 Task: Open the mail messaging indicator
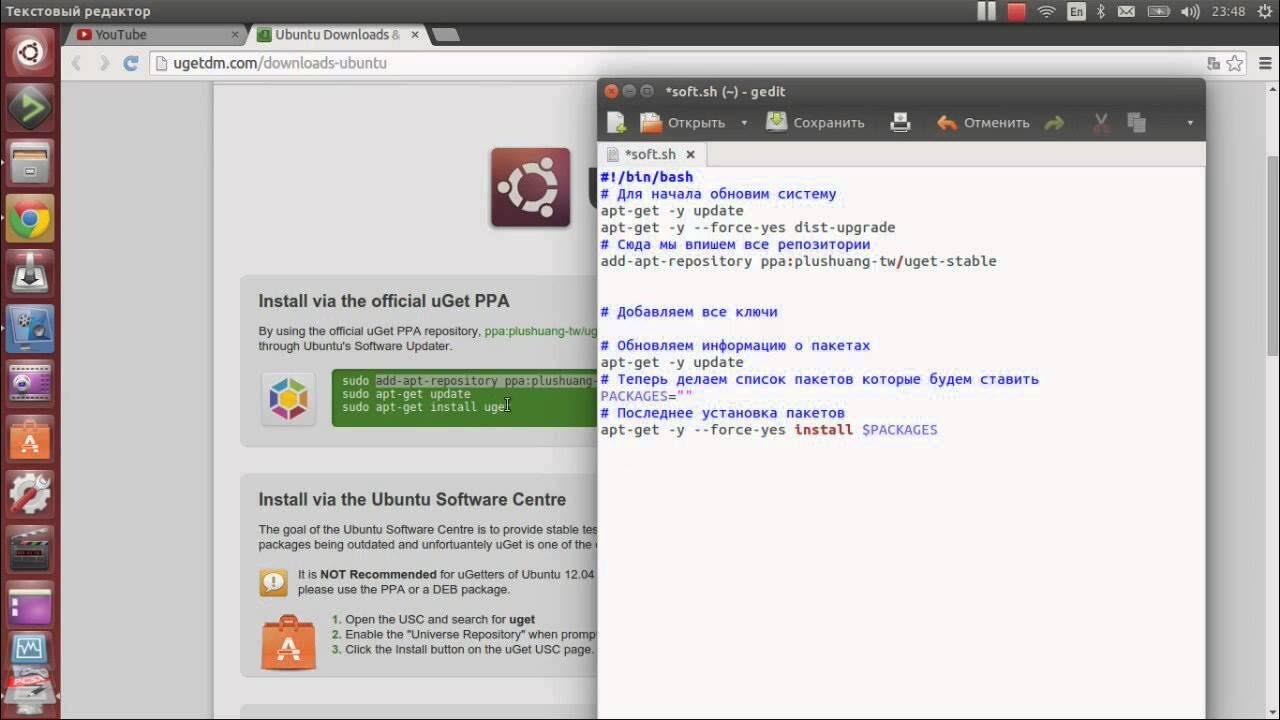[1126, 12]
